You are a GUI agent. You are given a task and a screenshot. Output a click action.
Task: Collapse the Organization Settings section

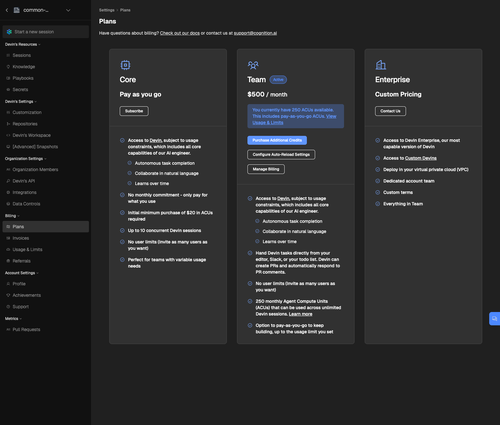26,159
